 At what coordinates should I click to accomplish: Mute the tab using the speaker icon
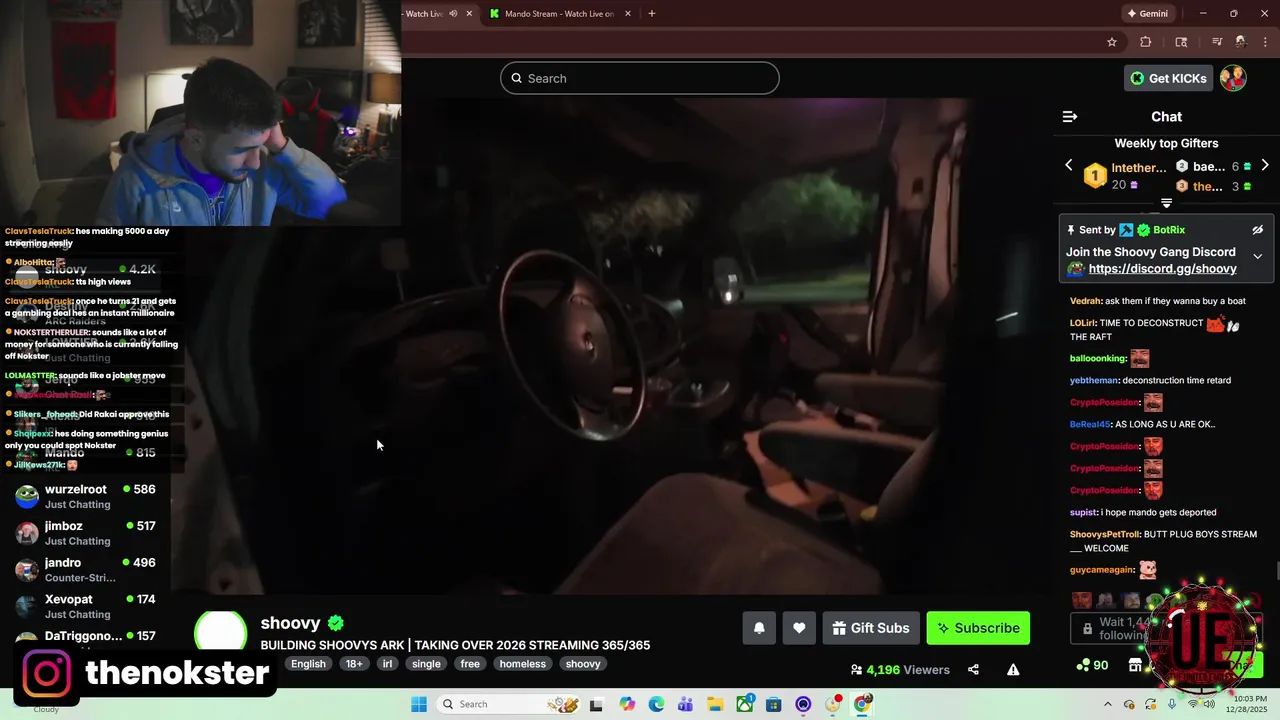[x=453, y=14]
